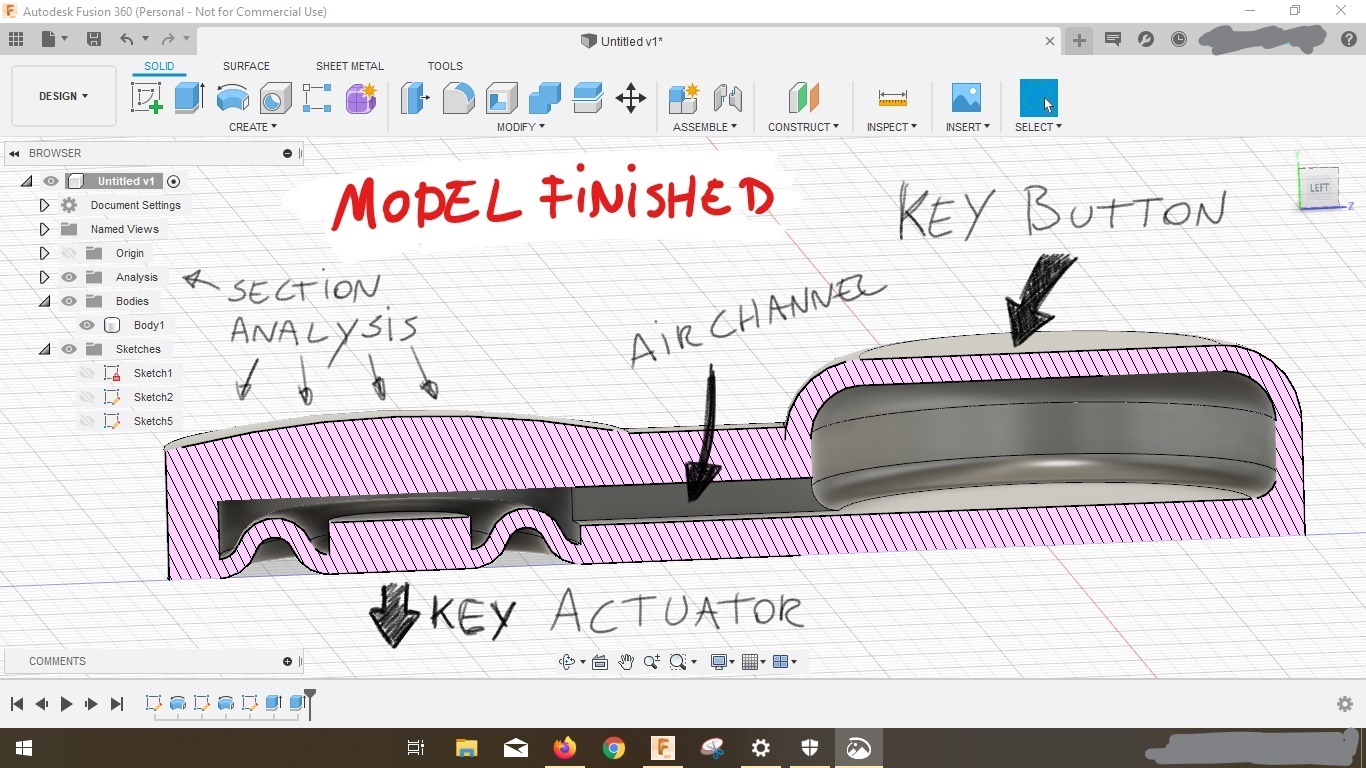
Task: Open new design tab with plus
Action: [1079, 40]
